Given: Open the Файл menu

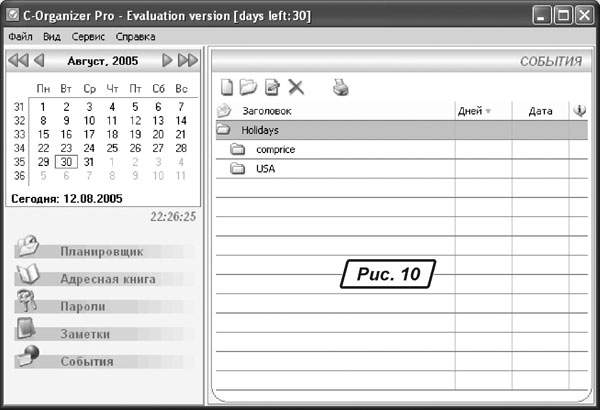Looking at the screenshot, I should [20, 36].
